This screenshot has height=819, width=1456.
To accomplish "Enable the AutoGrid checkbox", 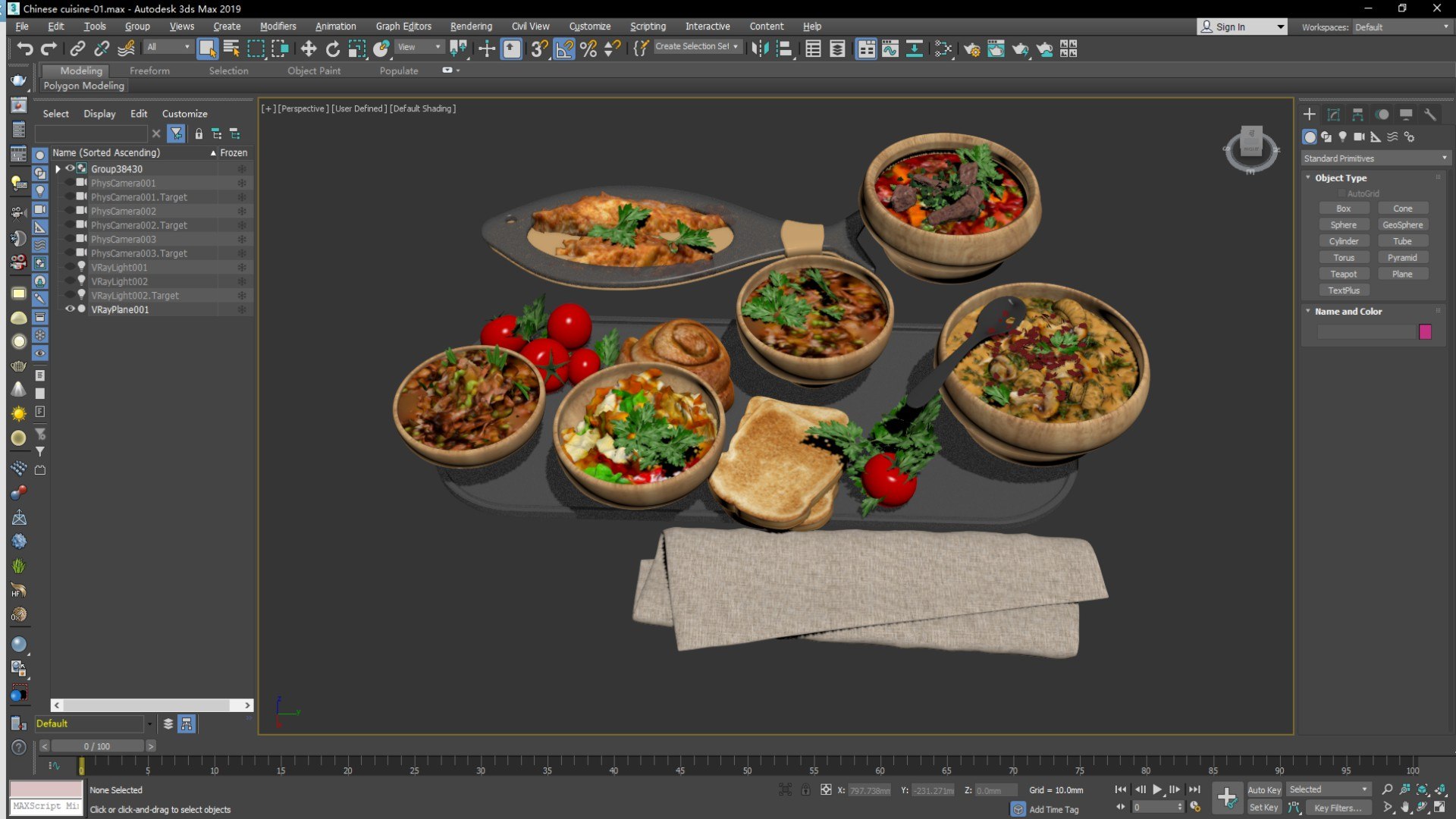I will coord(1341,193).
